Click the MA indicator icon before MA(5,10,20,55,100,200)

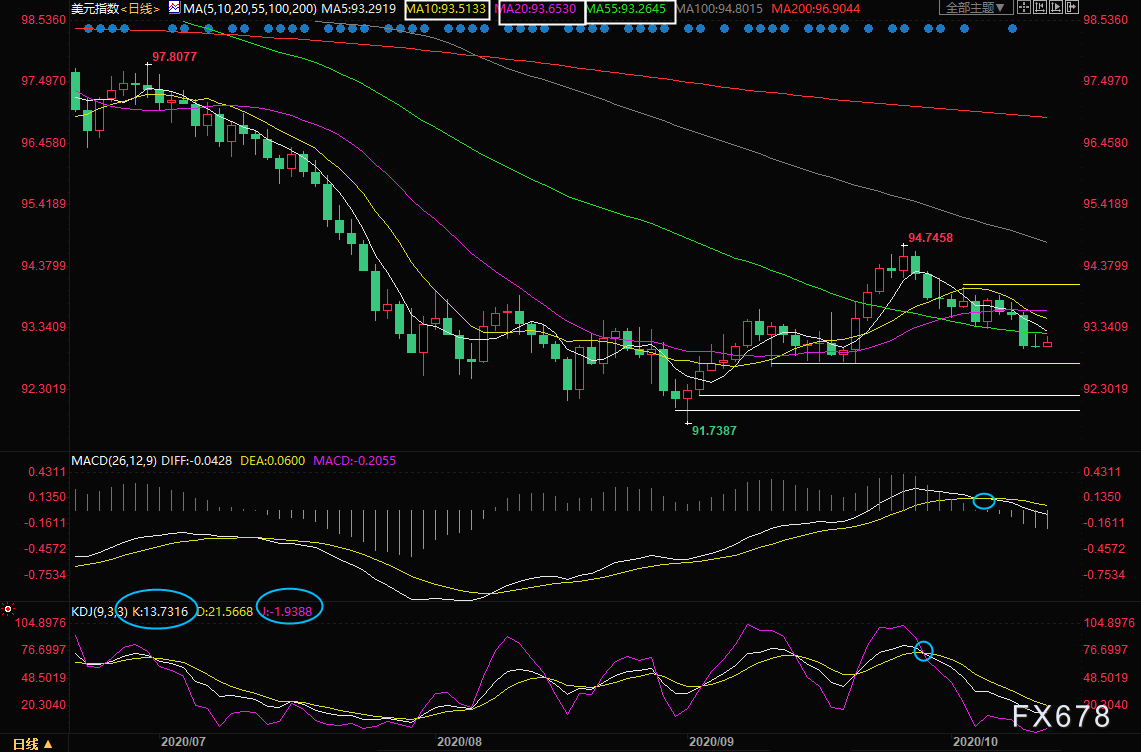(174, 8)
